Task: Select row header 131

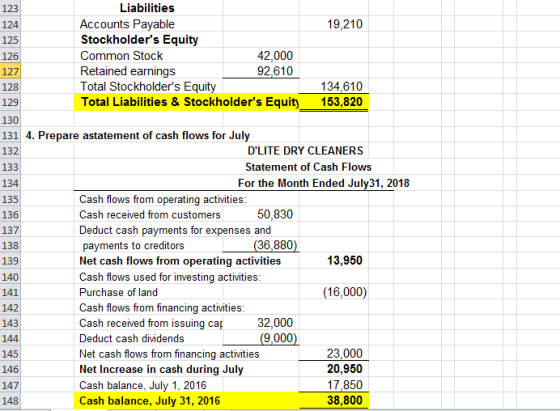Action: point(10,136)
